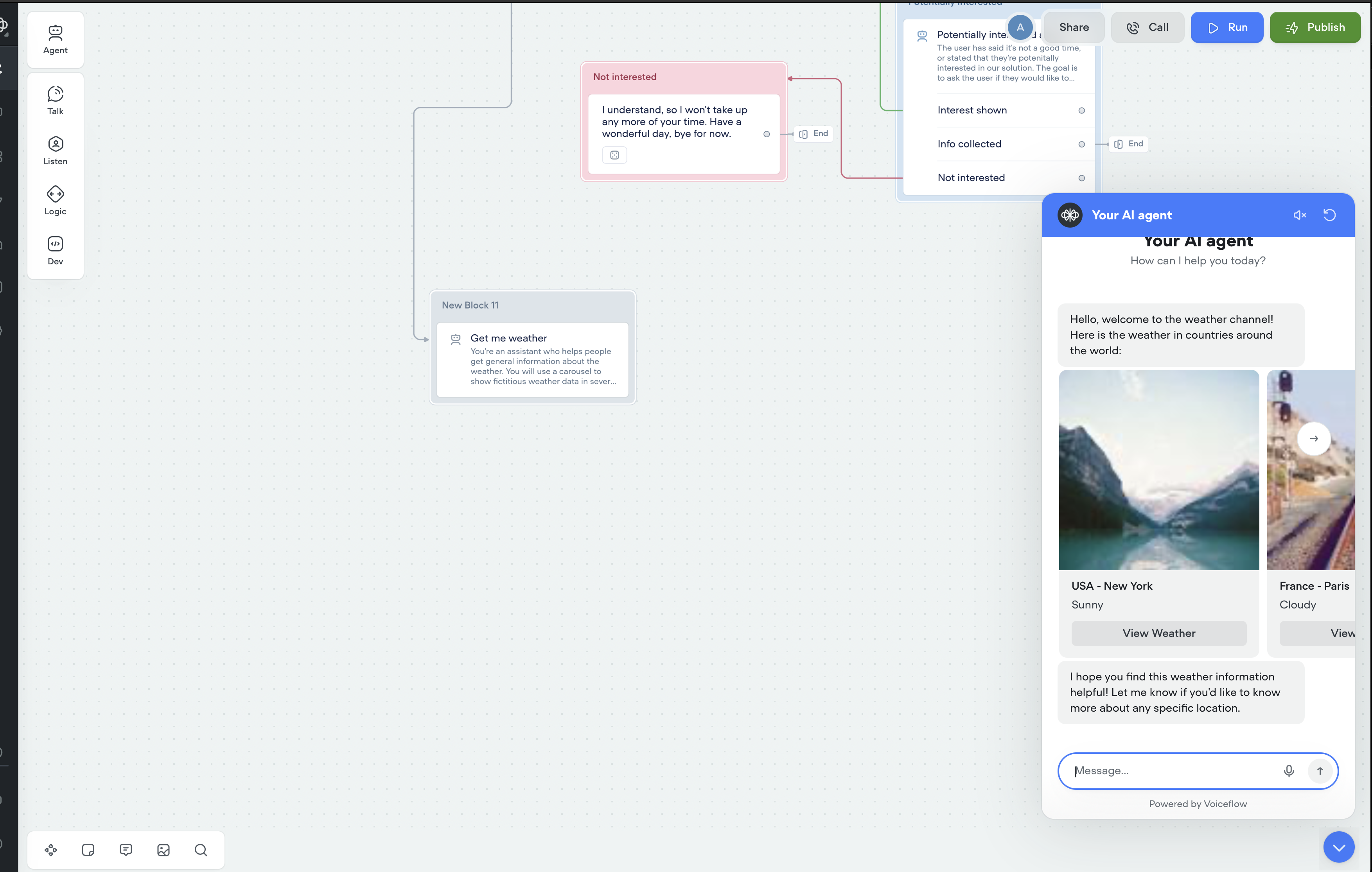This screenshot has height=872, width=1372.
Task: Click the AI agent logo in chat header
Action: [x=1069, y=215]
